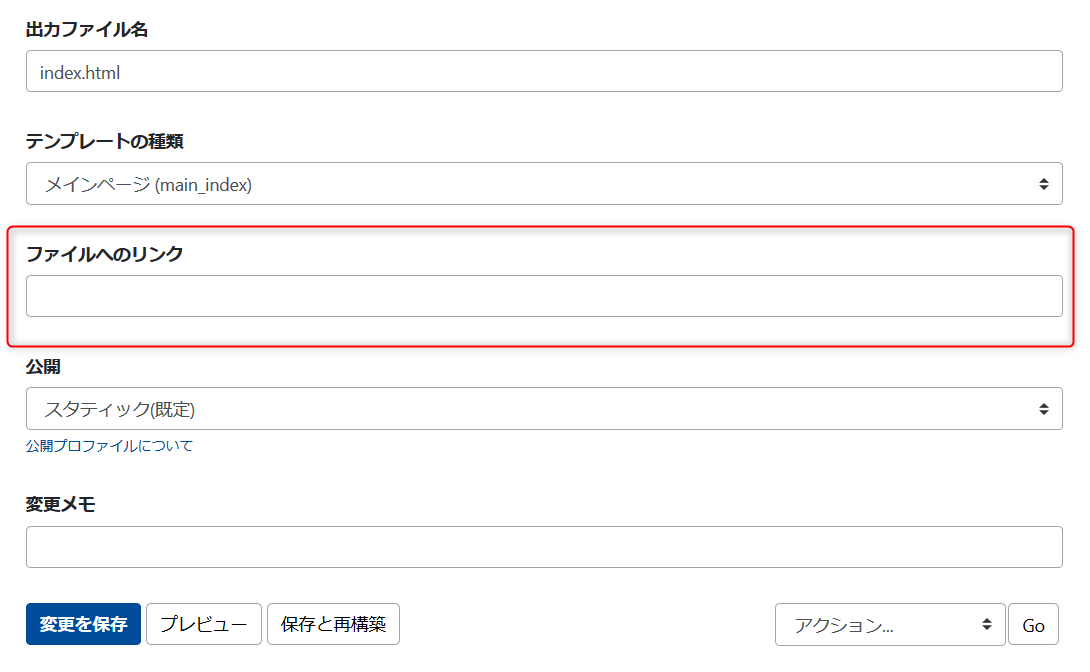
Task: Click the 出力ファイル名 input containing index.html
Action: (544, 72)
